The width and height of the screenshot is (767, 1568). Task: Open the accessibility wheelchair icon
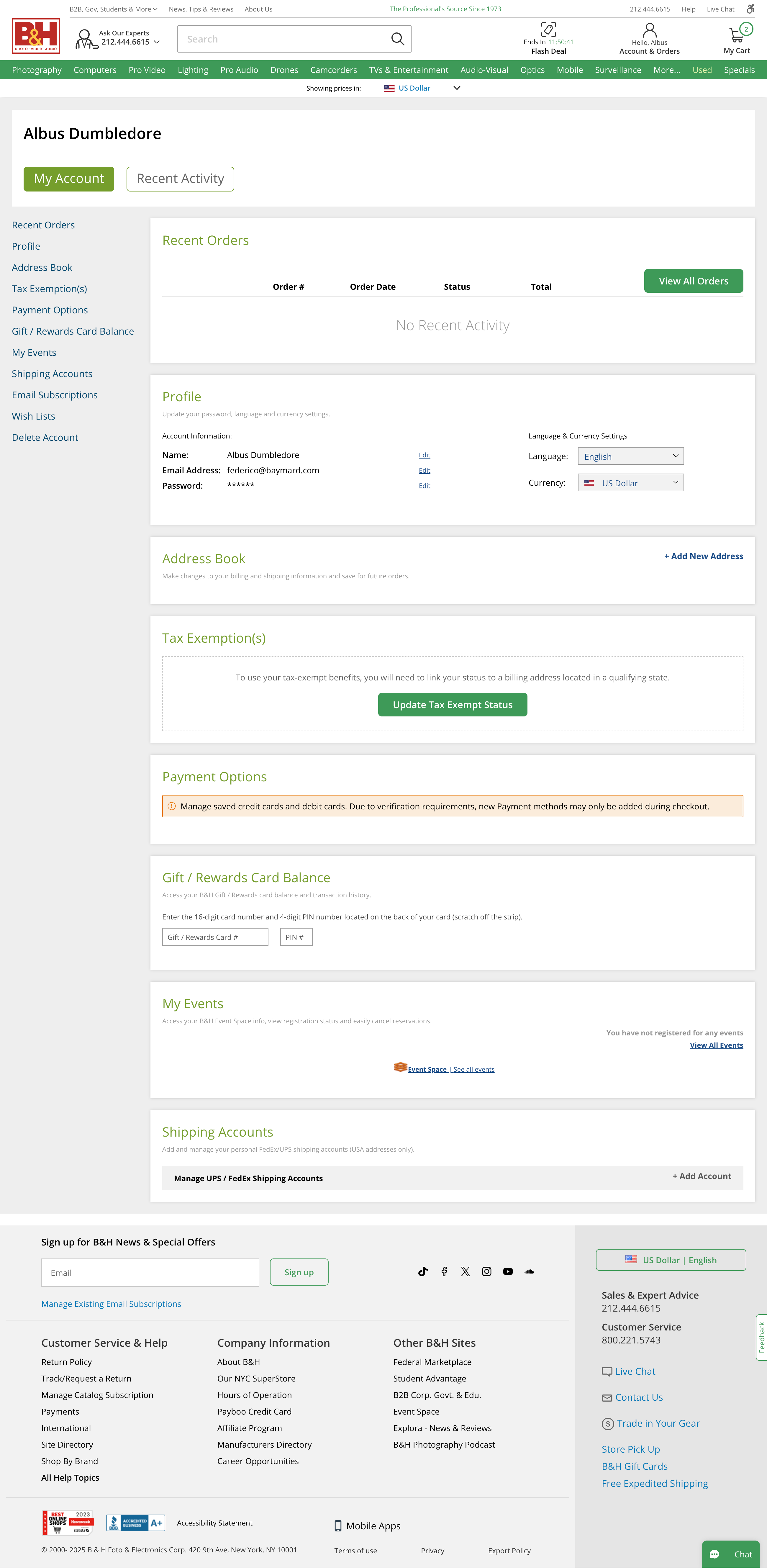750,9
